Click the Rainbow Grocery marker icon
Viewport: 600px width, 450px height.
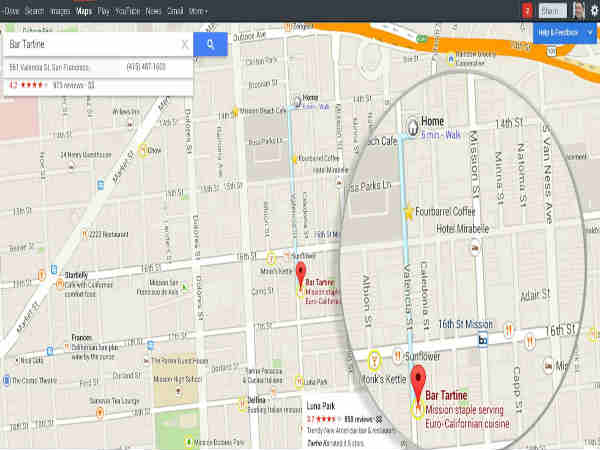(x=451, y=59)
